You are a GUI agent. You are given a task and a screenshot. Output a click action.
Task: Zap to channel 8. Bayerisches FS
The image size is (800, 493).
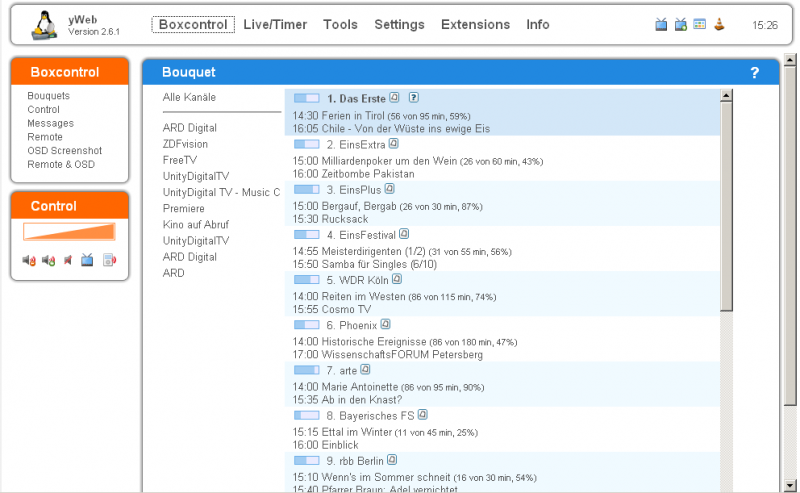370,416
